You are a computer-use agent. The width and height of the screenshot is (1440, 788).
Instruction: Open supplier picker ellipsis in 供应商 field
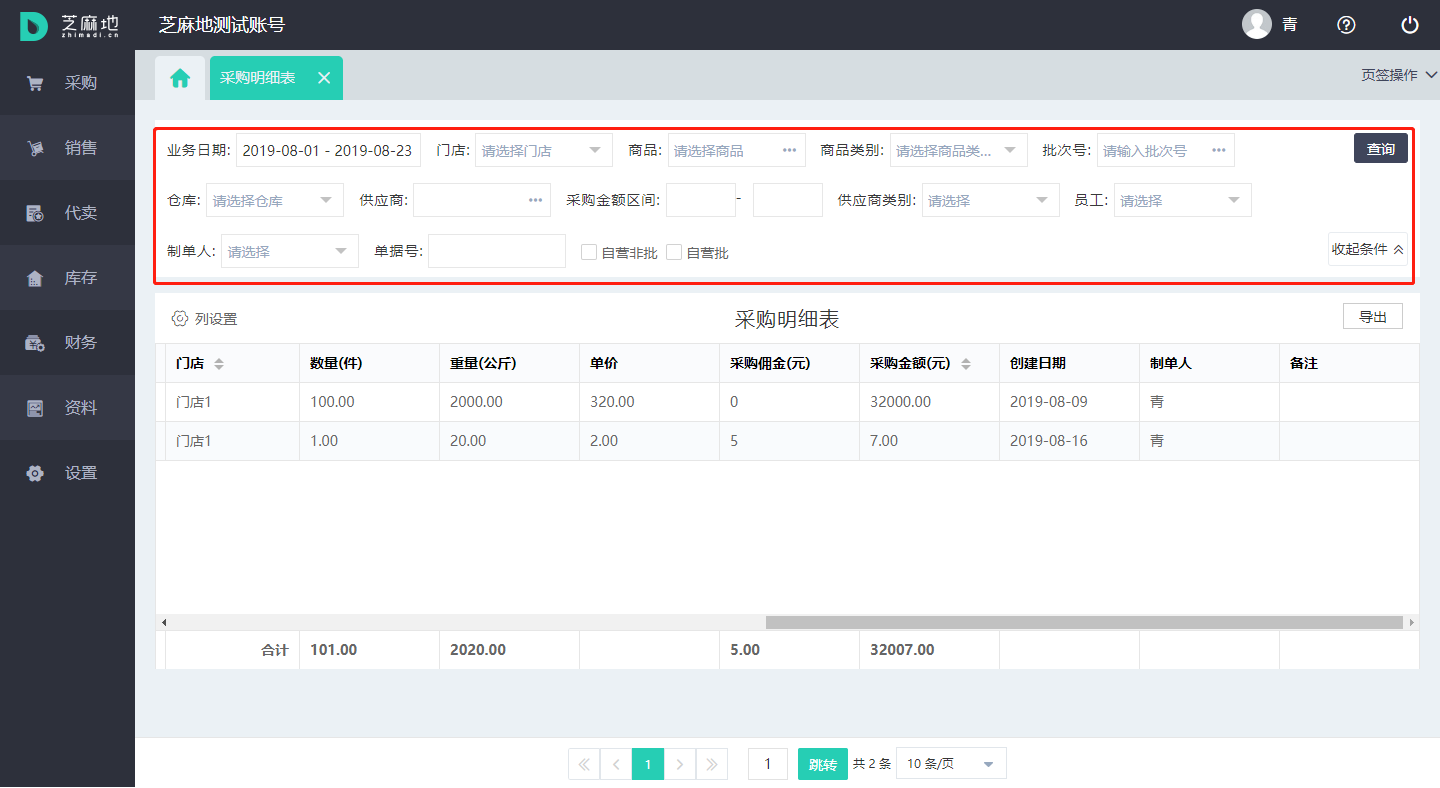(535, 200)
